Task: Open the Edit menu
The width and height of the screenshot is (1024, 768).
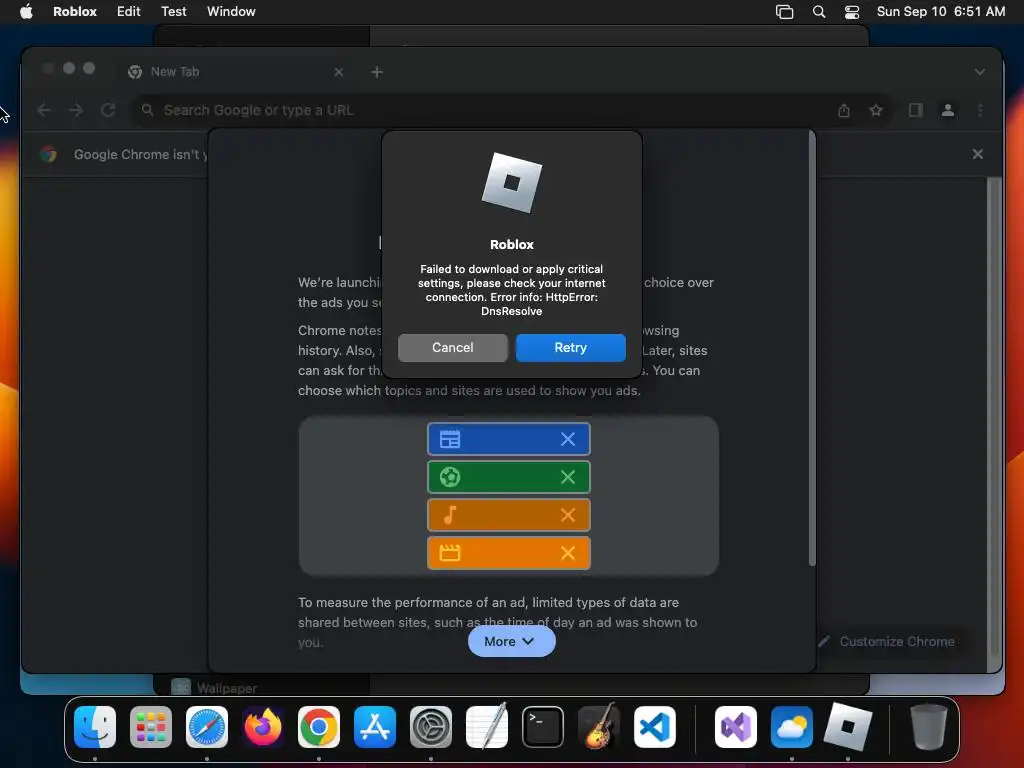Action: (129, 11)
